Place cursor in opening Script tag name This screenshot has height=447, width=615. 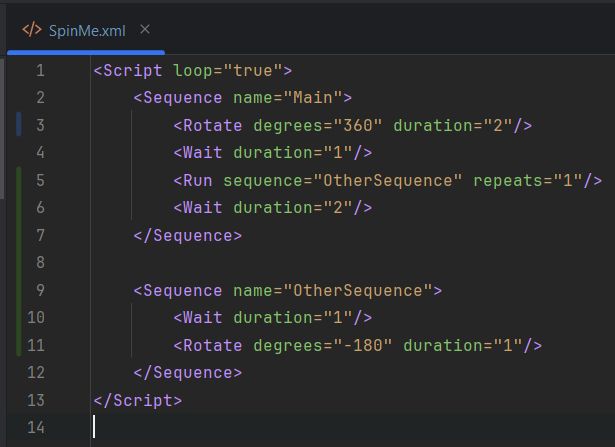133,71
